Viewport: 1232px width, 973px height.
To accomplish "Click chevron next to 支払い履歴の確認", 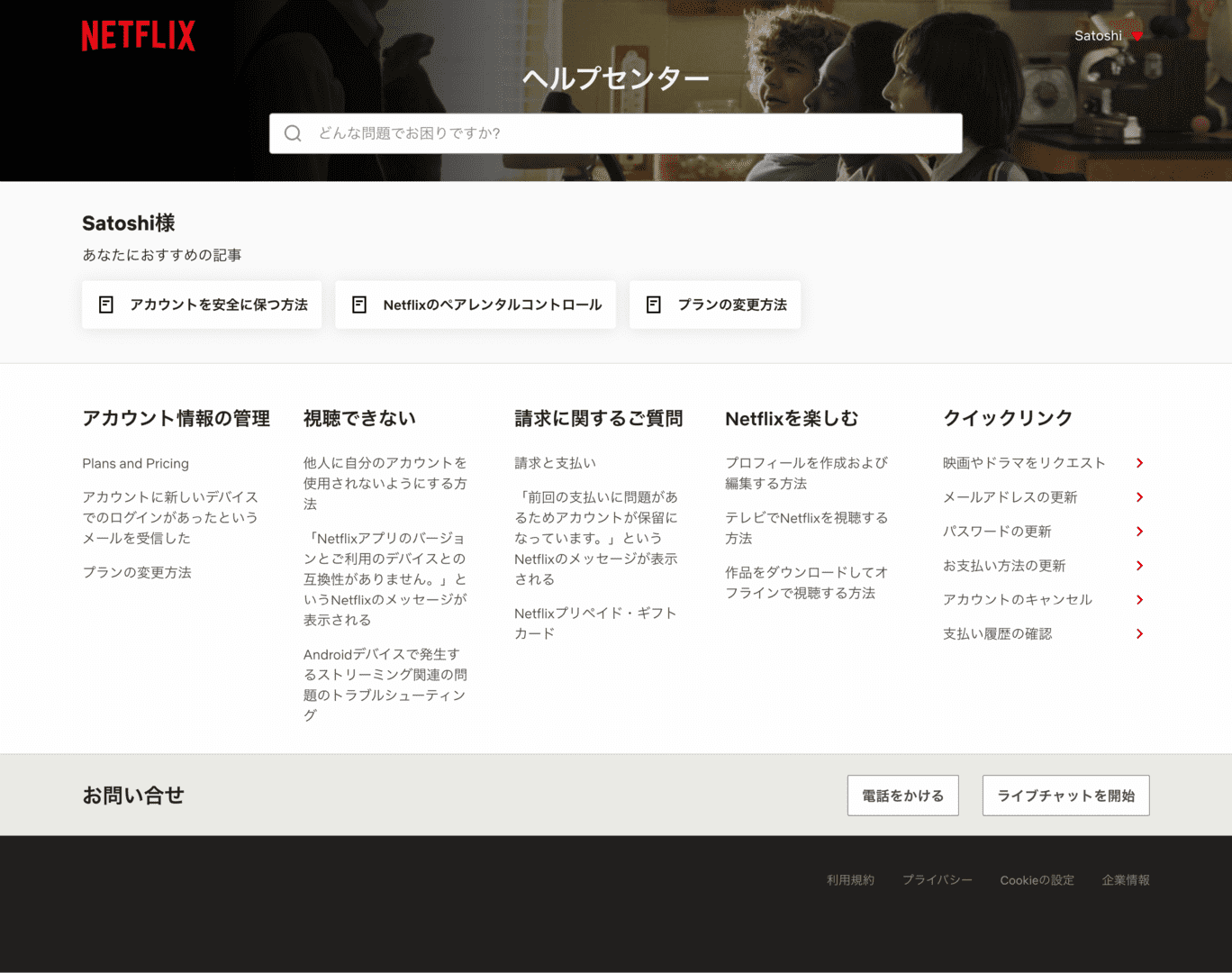I will click(1139, 634).
